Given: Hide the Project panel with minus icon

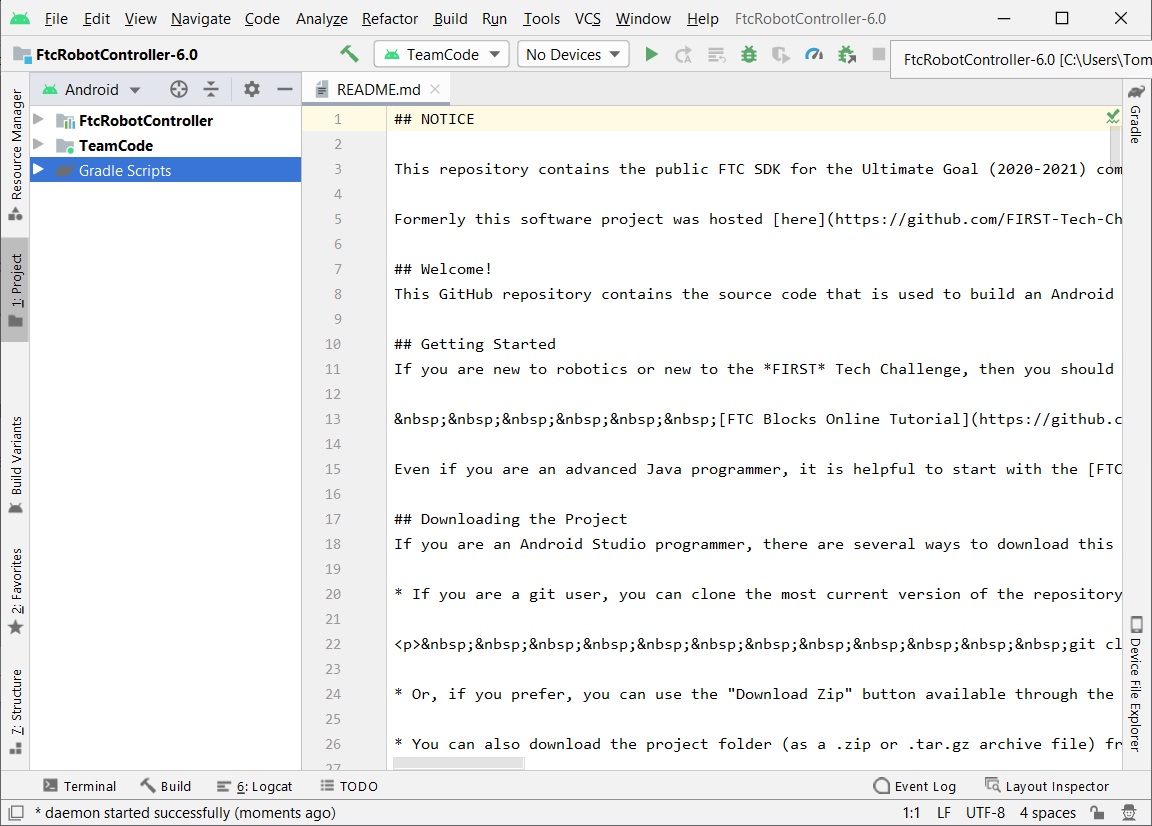Looking at the screenshot, I should (x=285, y=89).
